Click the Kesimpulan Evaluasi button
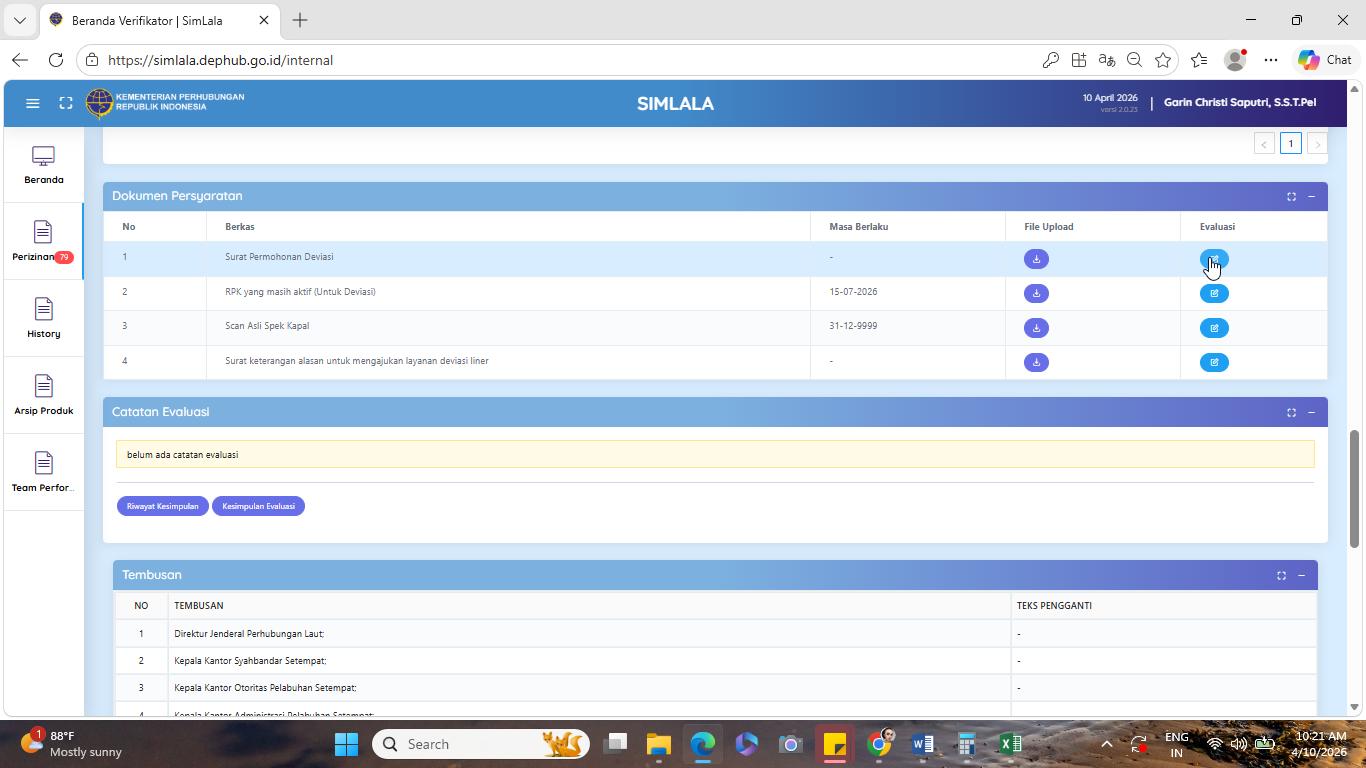 pos(258,506)
